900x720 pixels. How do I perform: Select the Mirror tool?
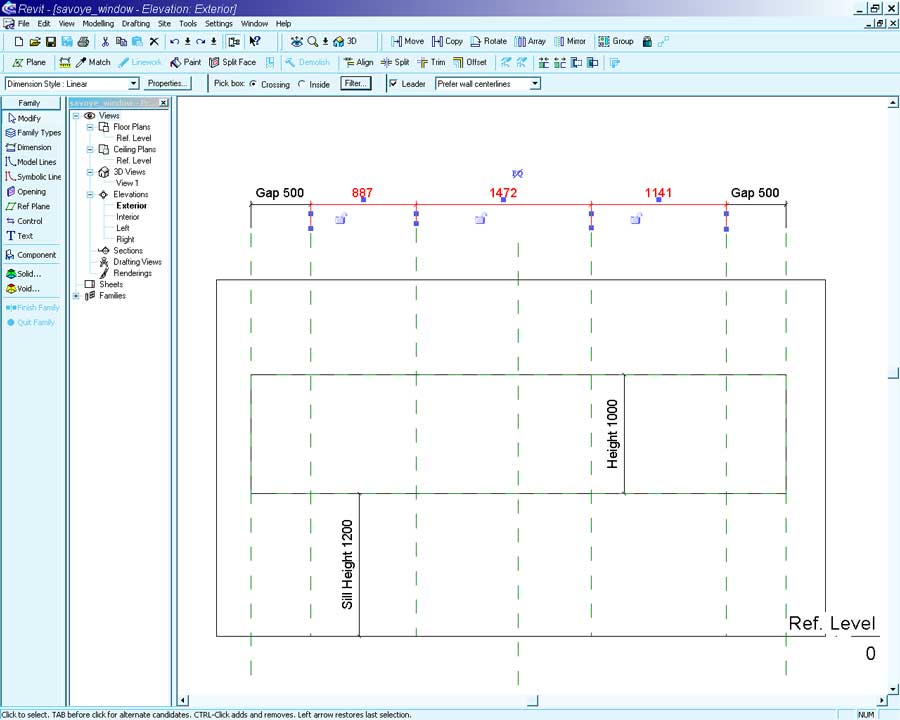(570, 41)
